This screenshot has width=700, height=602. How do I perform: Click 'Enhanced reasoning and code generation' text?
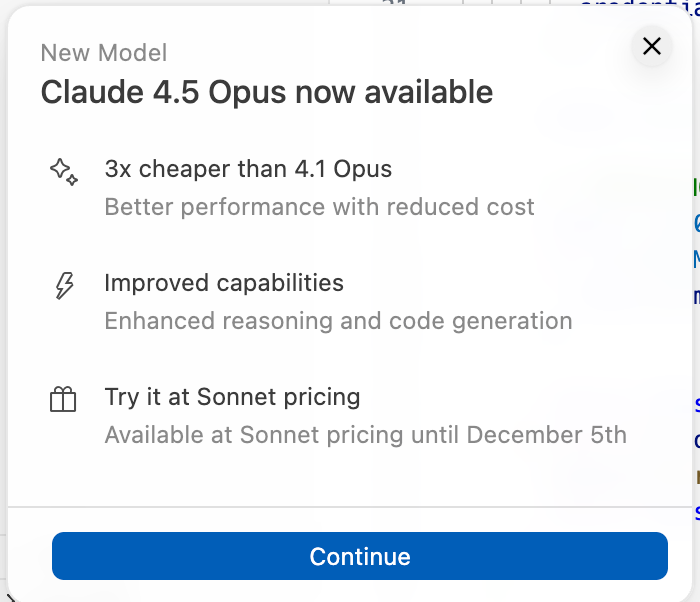[x=338, y=321]
